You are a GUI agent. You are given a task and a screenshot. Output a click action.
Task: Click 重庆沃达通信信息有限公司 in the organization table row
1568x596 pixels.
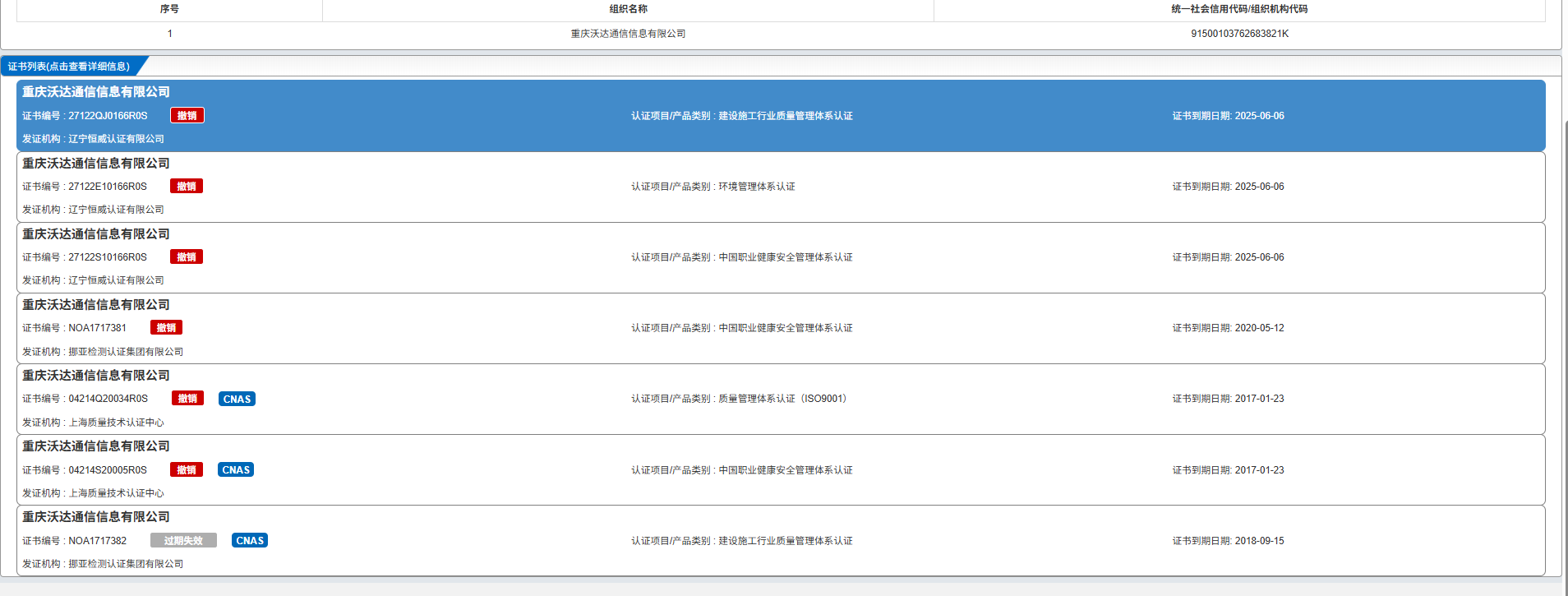(628, 34)
